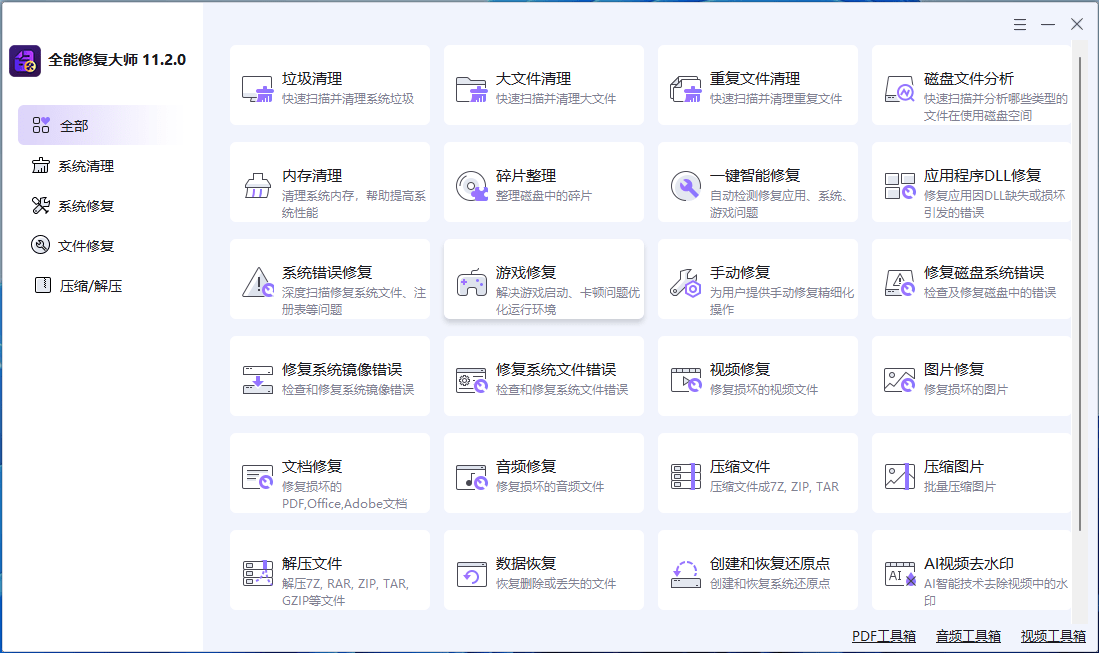Image resolution: width=1099 pixels, height=653 pixels.
Task: Open the 视频修复 video repair tool
Action: [757, 375]
